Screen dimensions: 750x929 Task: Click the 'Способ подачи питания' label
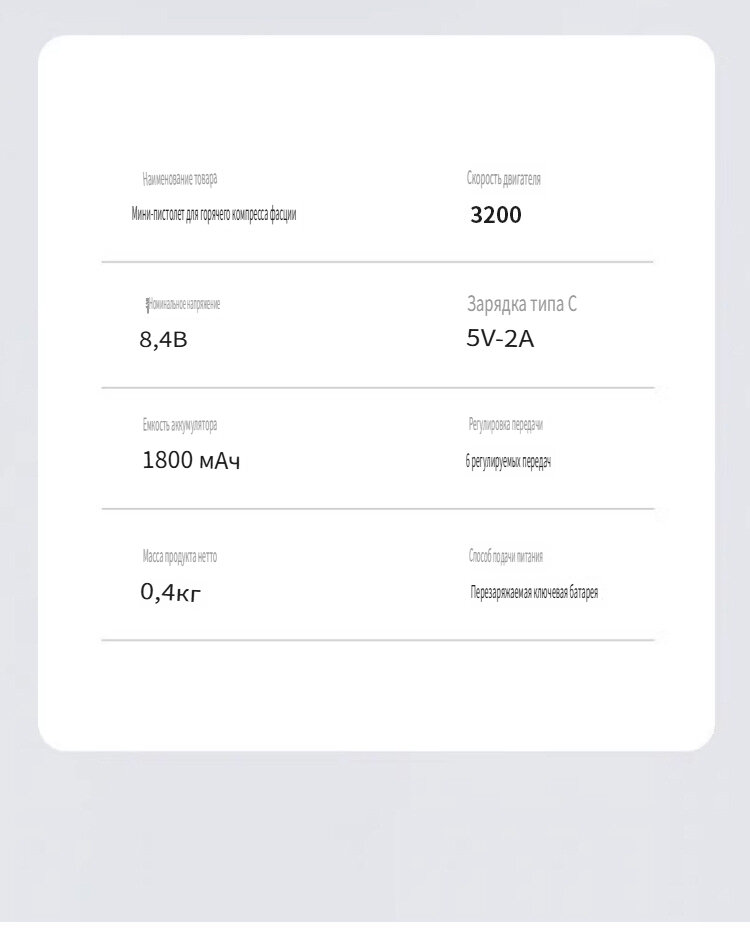[x=505, y=556]
